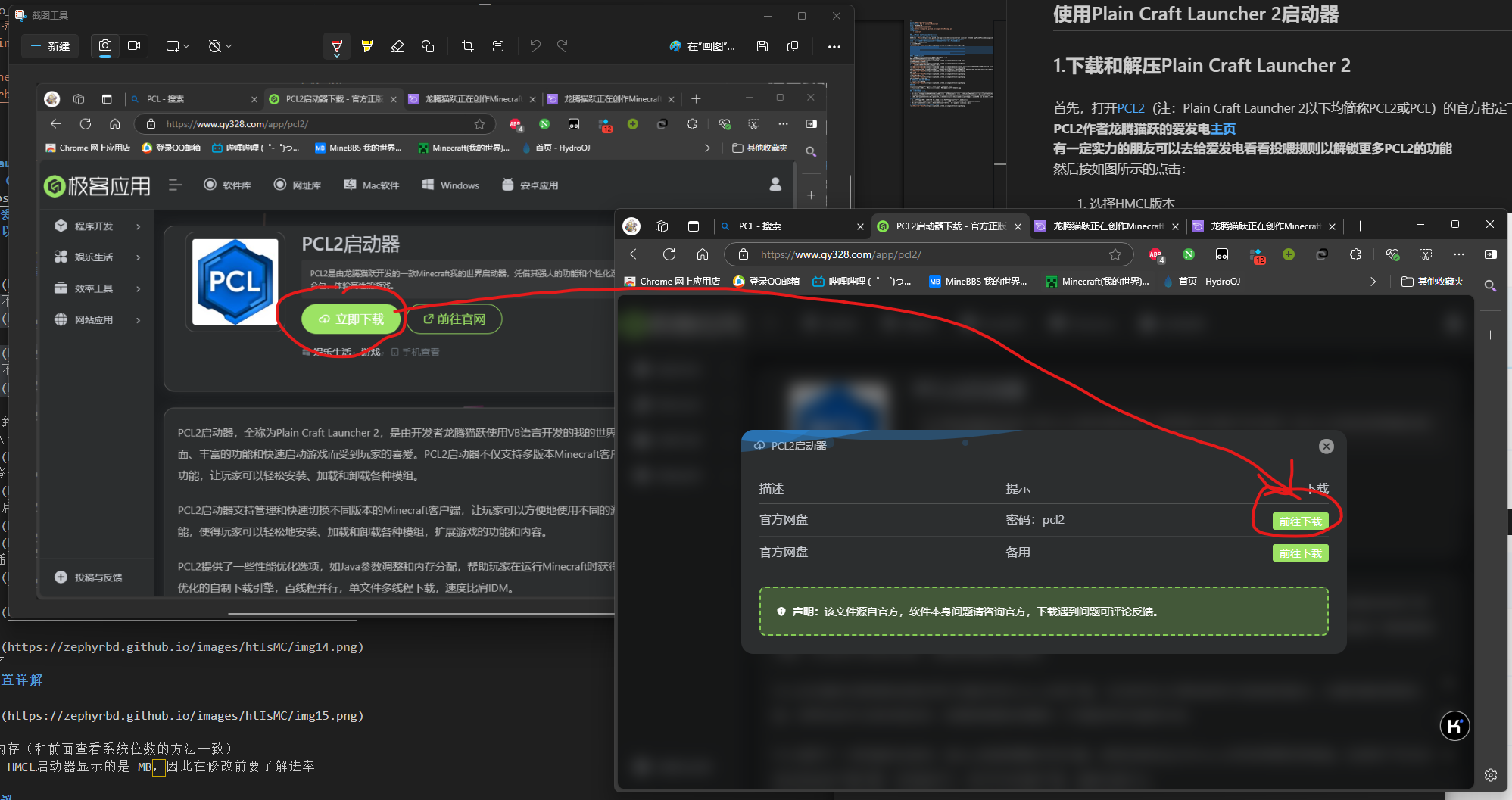Click the image crop tool
Viewport: 1512px width, 800px height.
[x=468, y=47]
